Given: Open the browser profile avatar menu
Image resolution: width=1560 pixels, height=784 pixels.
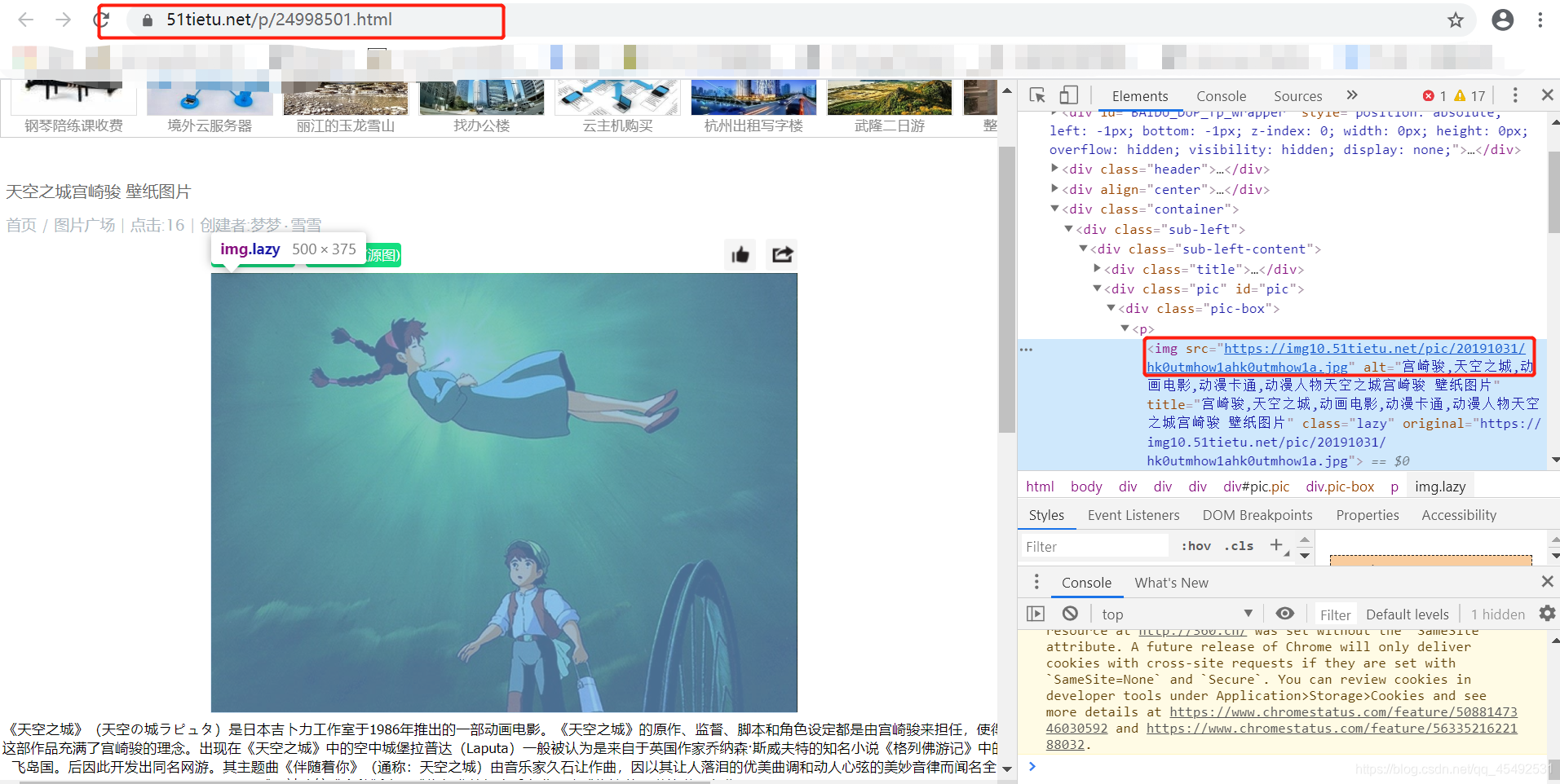Looking at the screenshot, I should (x=1502, y=20).
